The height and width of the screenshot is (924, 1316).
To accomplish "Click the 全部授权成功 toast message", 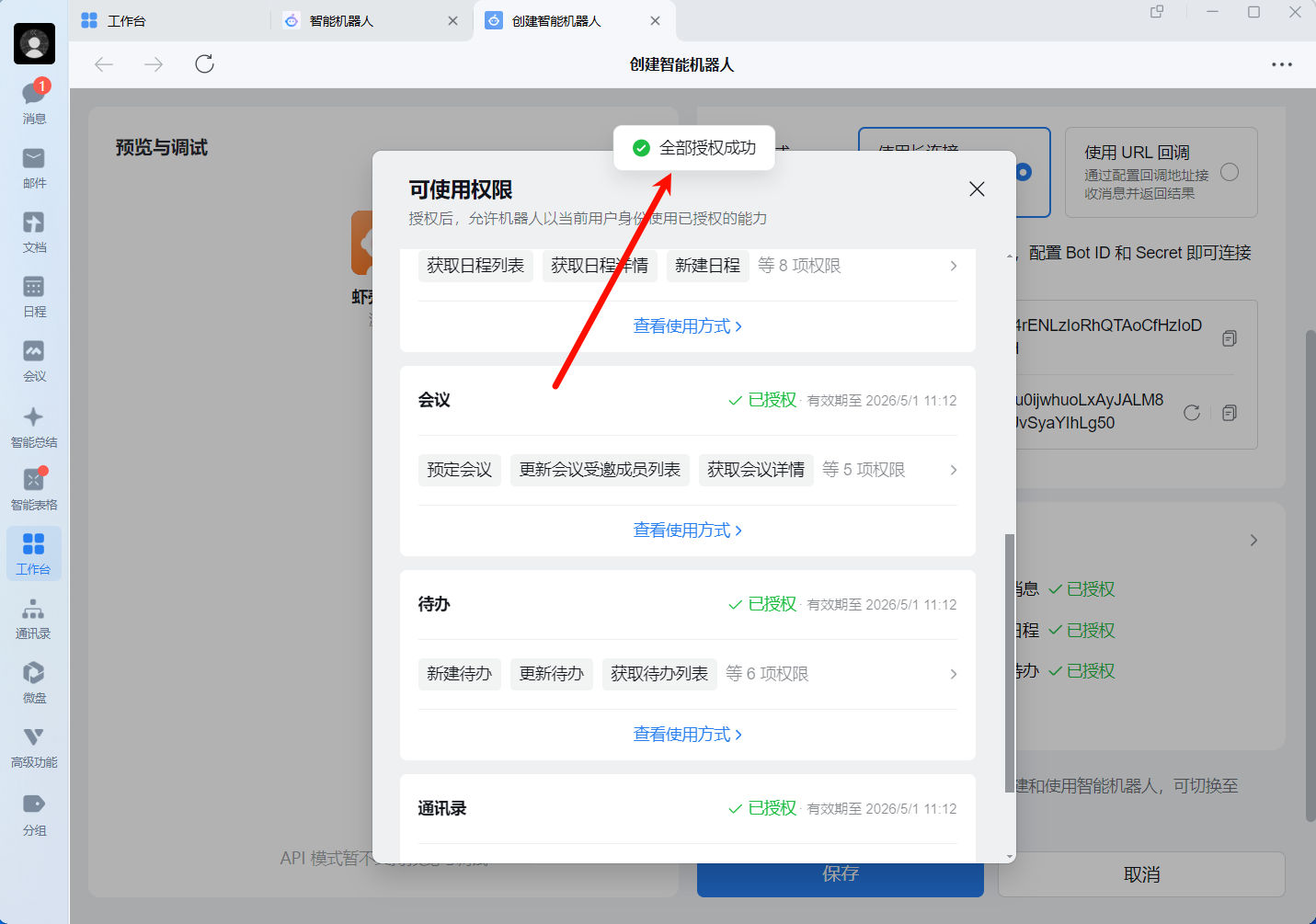I will coord(694,148).
